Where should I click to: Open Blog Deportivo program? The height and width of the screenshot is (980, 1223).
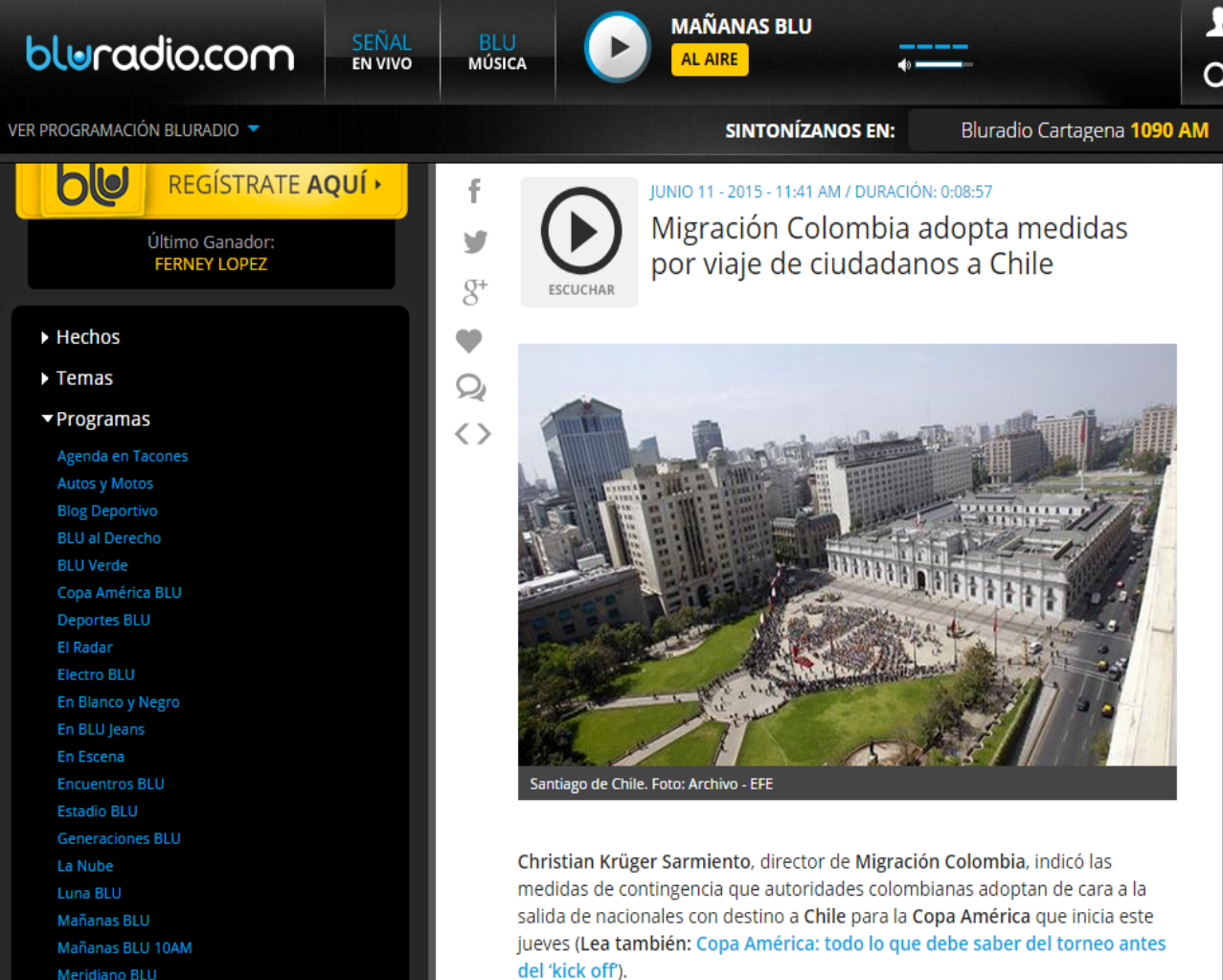point(107,511)
